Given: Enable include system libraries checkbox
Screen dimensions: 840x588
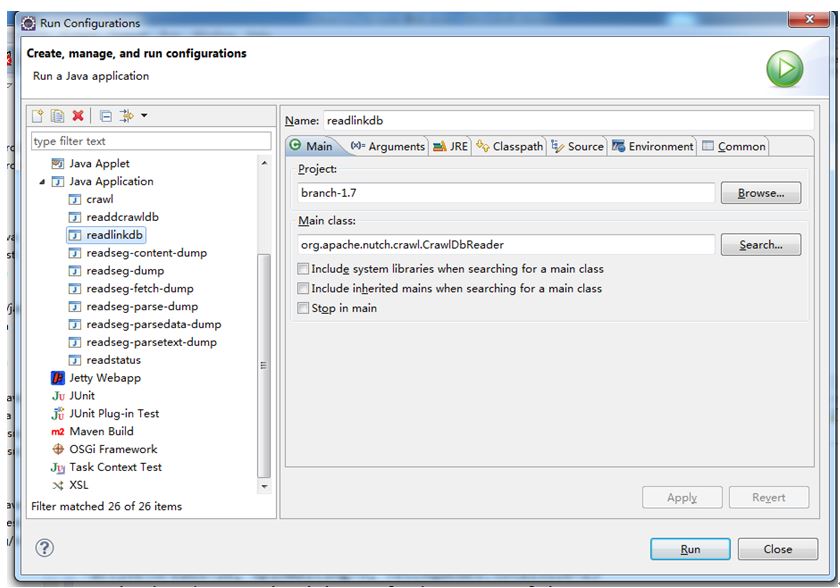Looking at the screenshot, I should [x=304, y=269].
